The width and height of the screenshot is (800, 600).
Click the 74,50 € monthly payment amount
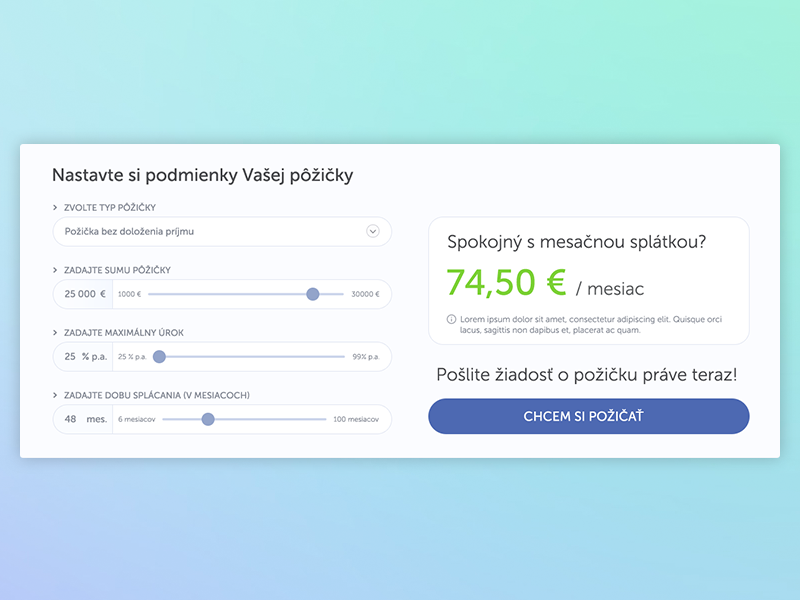coord(506,283)
